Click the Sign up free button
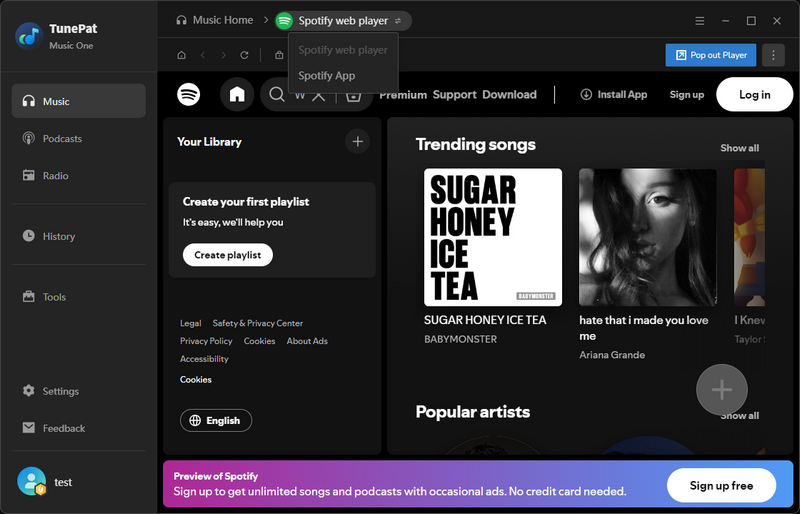800x514 pixels. tap(721, 485)
